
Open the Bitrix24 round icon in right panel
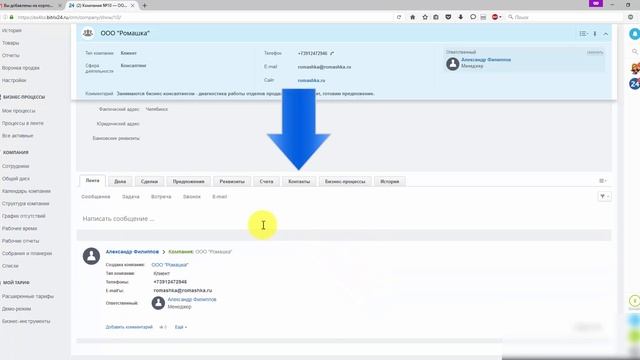pyautogui.click(x=635, y=84)
